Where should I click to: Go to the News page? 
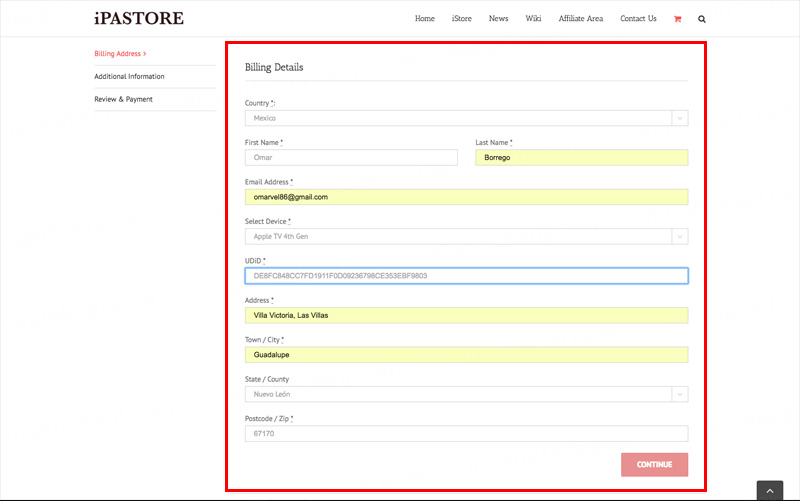(498, 18)
